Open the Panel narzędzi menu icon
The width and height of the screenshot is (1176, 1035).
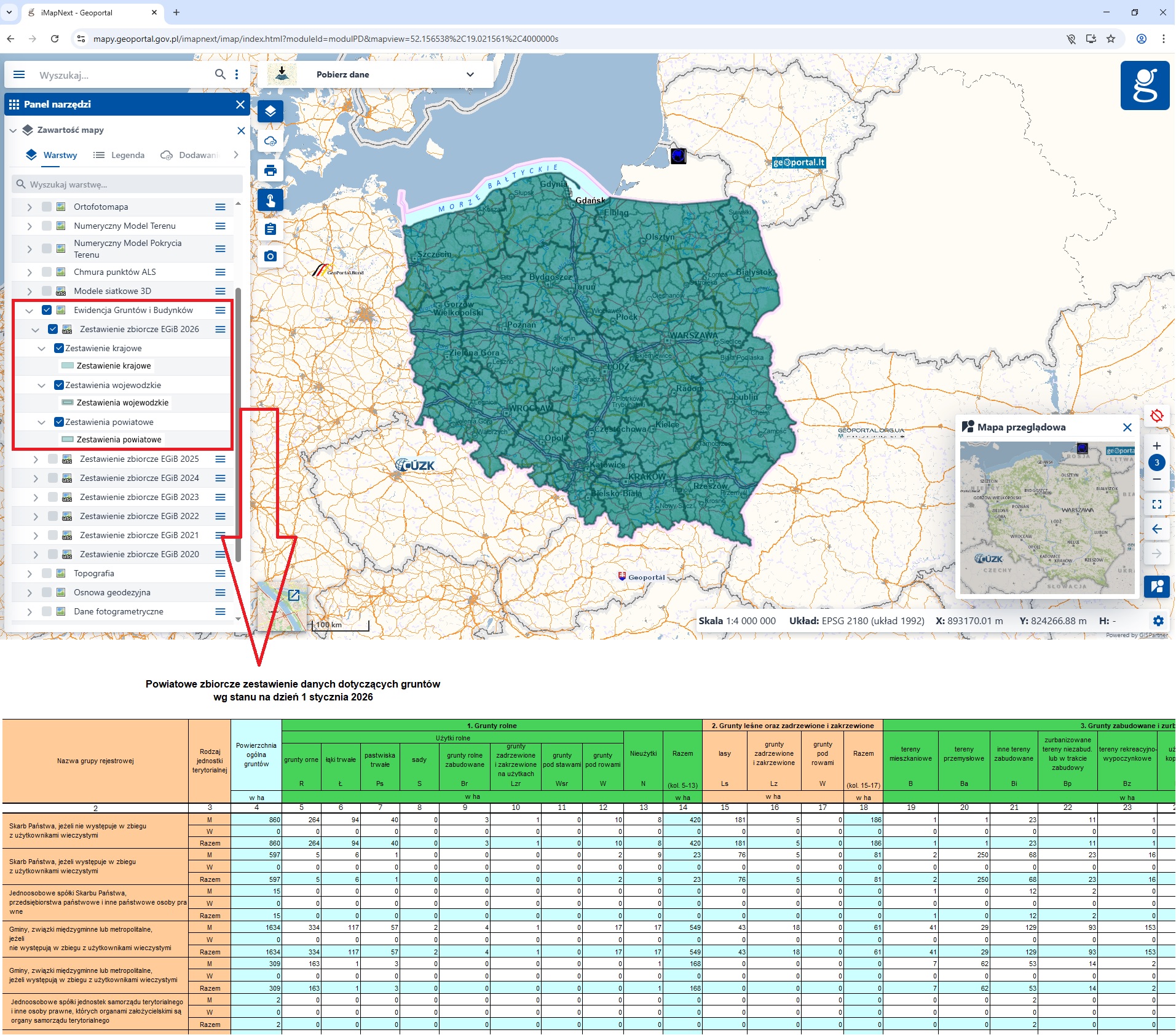[14, 104]
